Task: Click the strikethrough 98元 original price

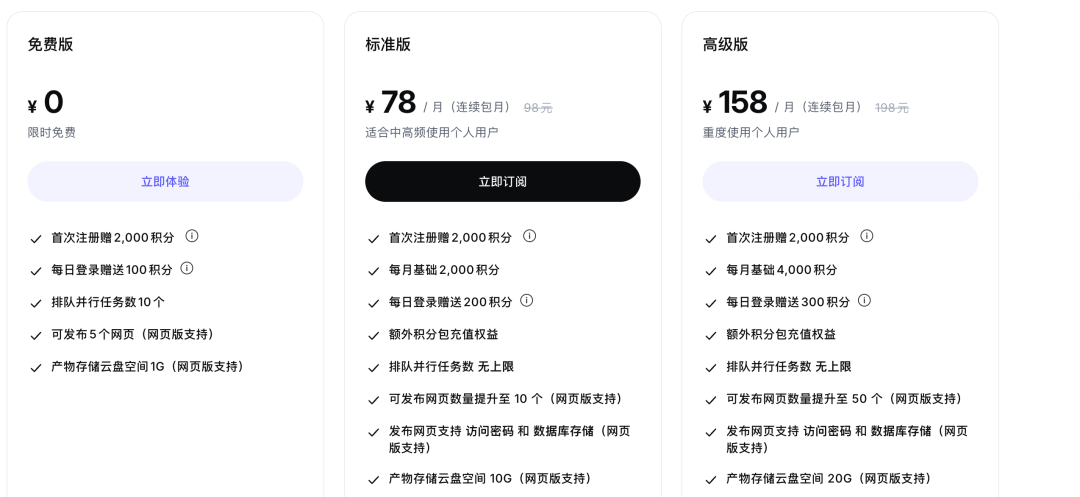Action: (538, 108)
